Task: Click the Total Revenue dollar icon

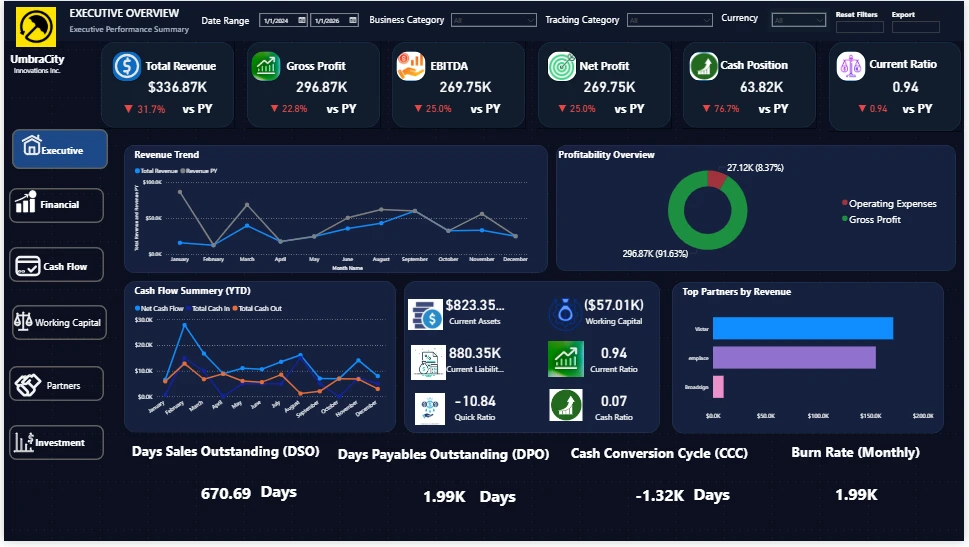Action: point(127,66)
